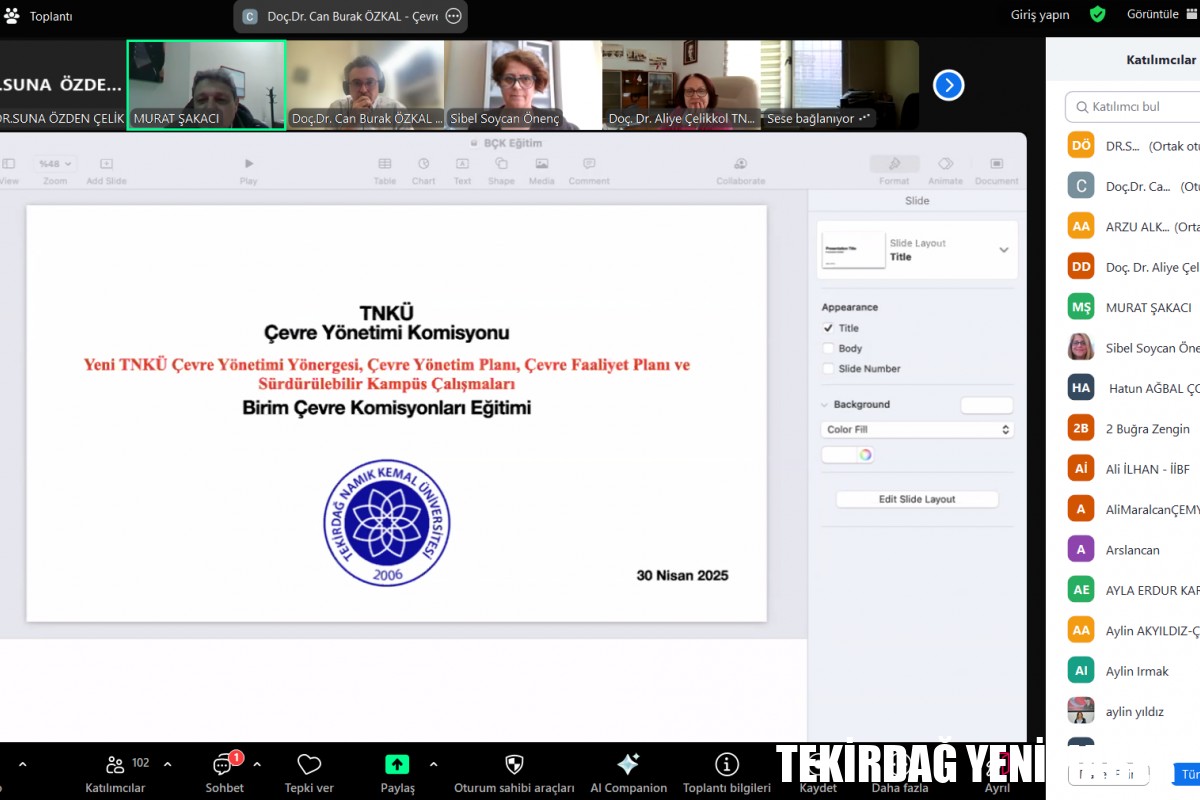Click the Giriş yapın sign-in link
This screenshot has width=1200, height=800.
1040,14
